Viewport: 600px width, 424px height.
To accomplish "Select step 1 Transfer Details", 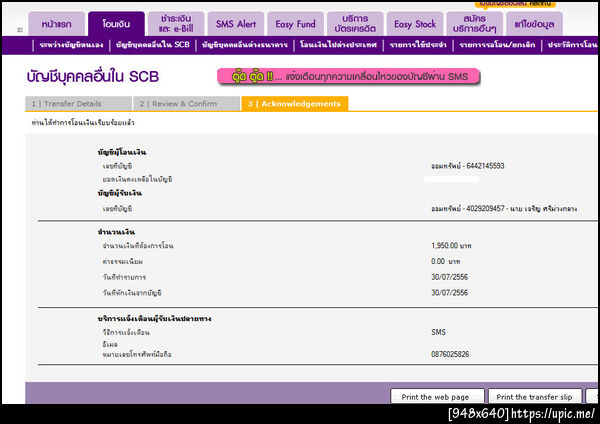I will 78,104.
